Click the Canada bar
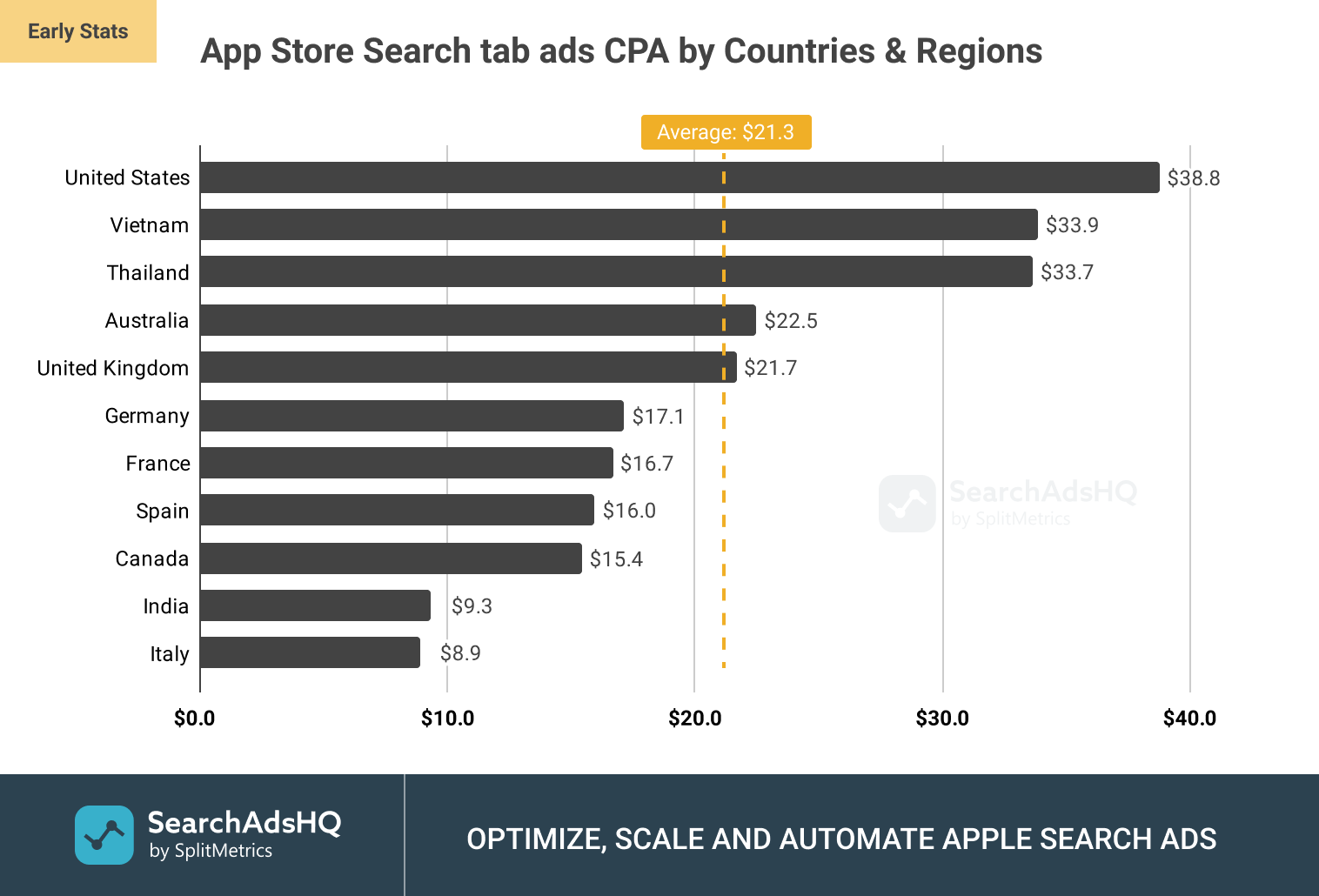1319x896 pixels. [x=391, y=558]
